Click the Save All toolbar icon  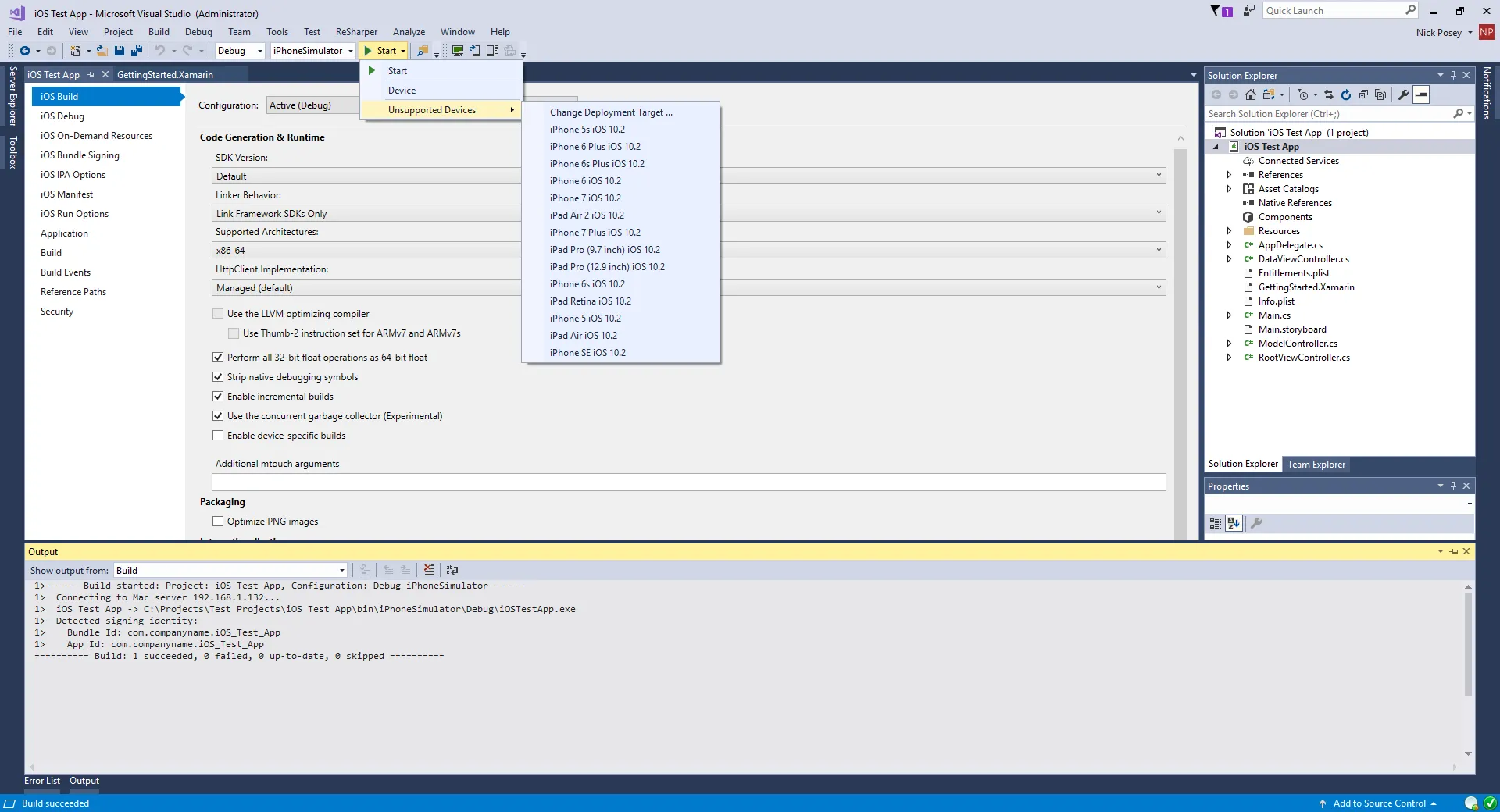click(137, 51)
